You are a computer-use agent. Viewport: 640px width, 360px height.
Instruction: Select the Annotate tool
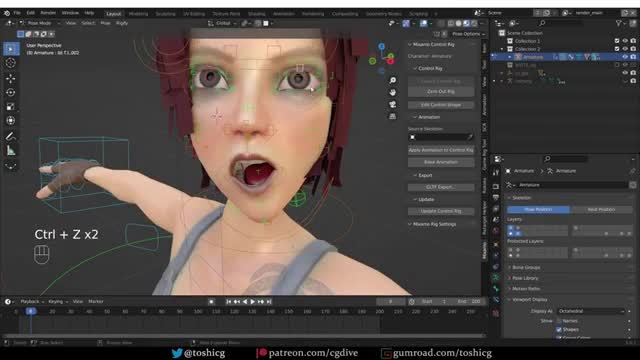point(11,136)
